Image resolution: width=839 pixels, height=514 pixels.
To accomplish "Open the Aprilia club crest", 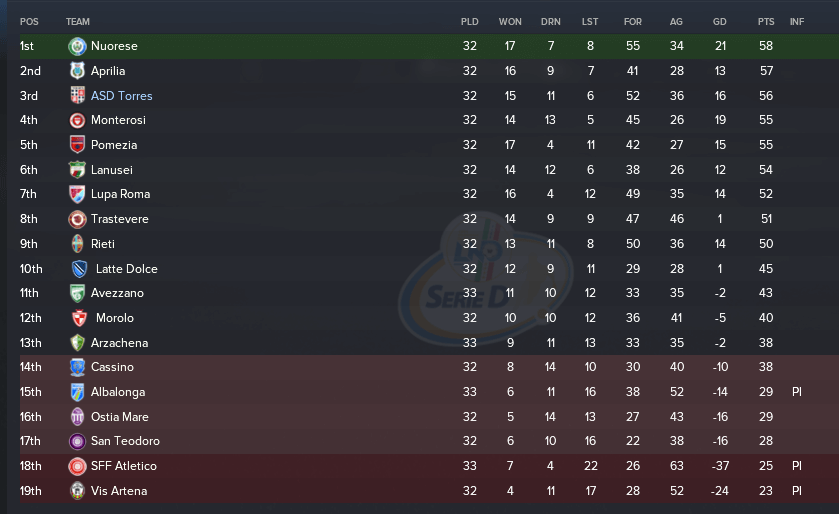I will (x=77, y=71).
